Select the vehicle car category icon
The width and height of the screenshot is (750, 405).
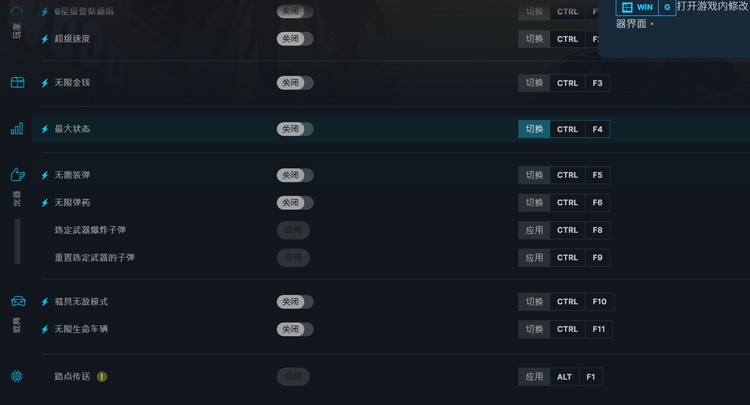pos(18,301)
